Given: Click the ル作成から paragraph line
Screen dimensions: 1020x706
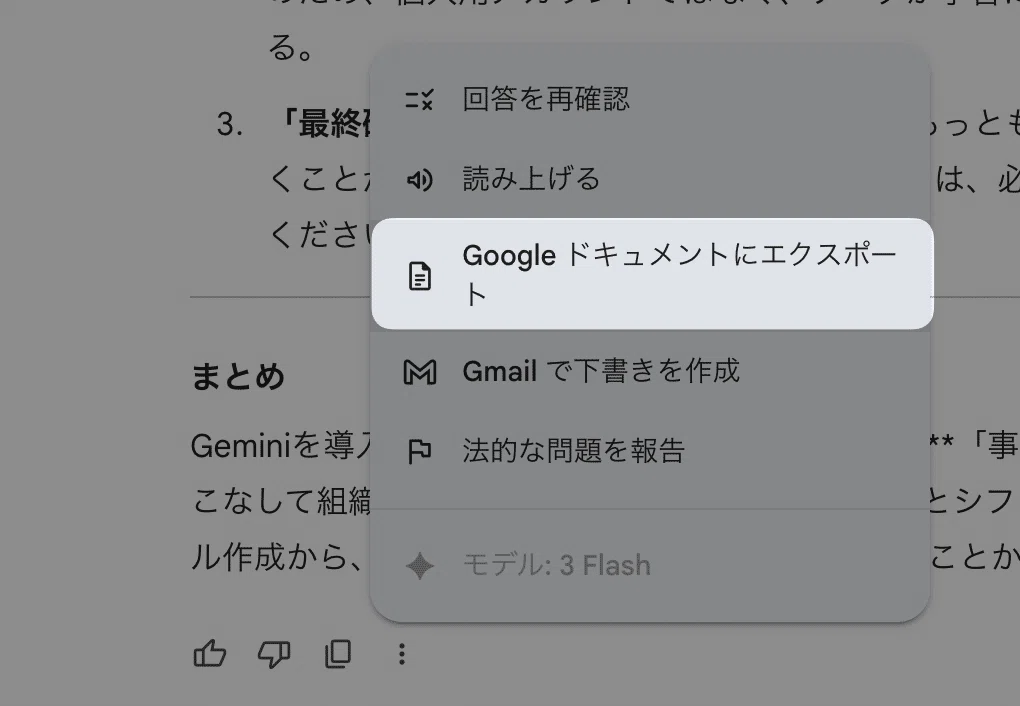Looking at the screenshot, I should 278,558.
